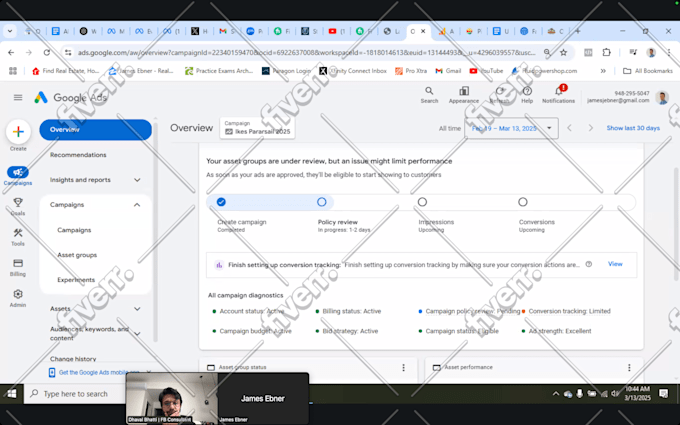
Task: Click the page vertical scrollbar
Action: point(676,223)
